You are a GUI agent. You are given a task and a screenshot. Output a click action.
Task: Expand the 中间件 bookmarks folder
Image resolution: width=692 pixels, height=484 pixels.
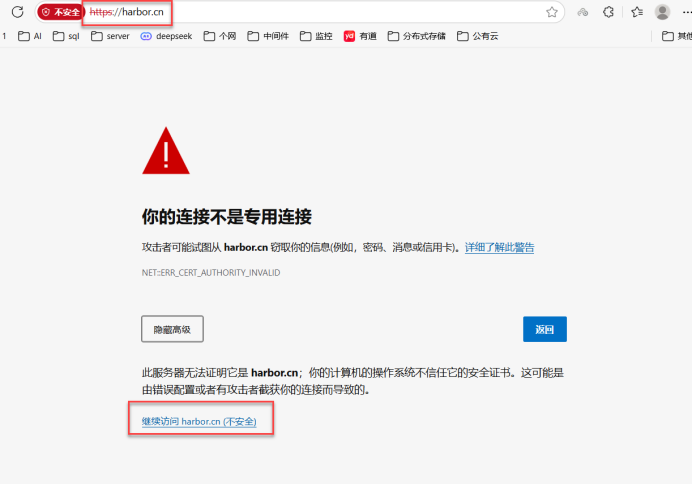tap(270, 36)
